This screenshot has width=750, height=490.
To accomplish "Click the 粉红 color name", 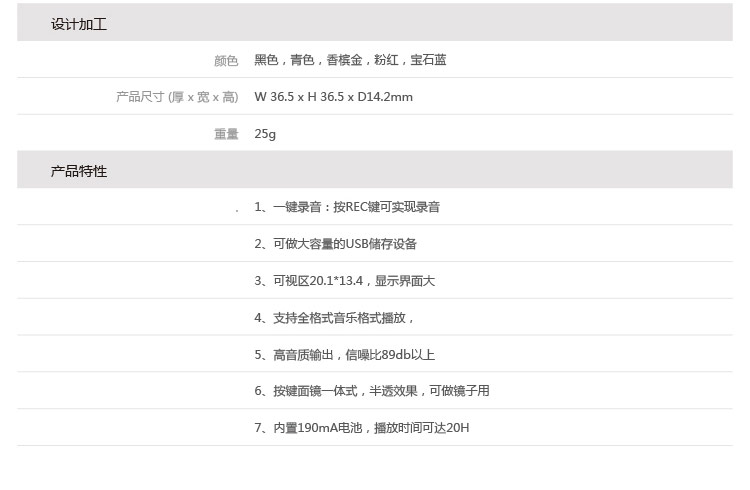I will [x=387, y=60].
